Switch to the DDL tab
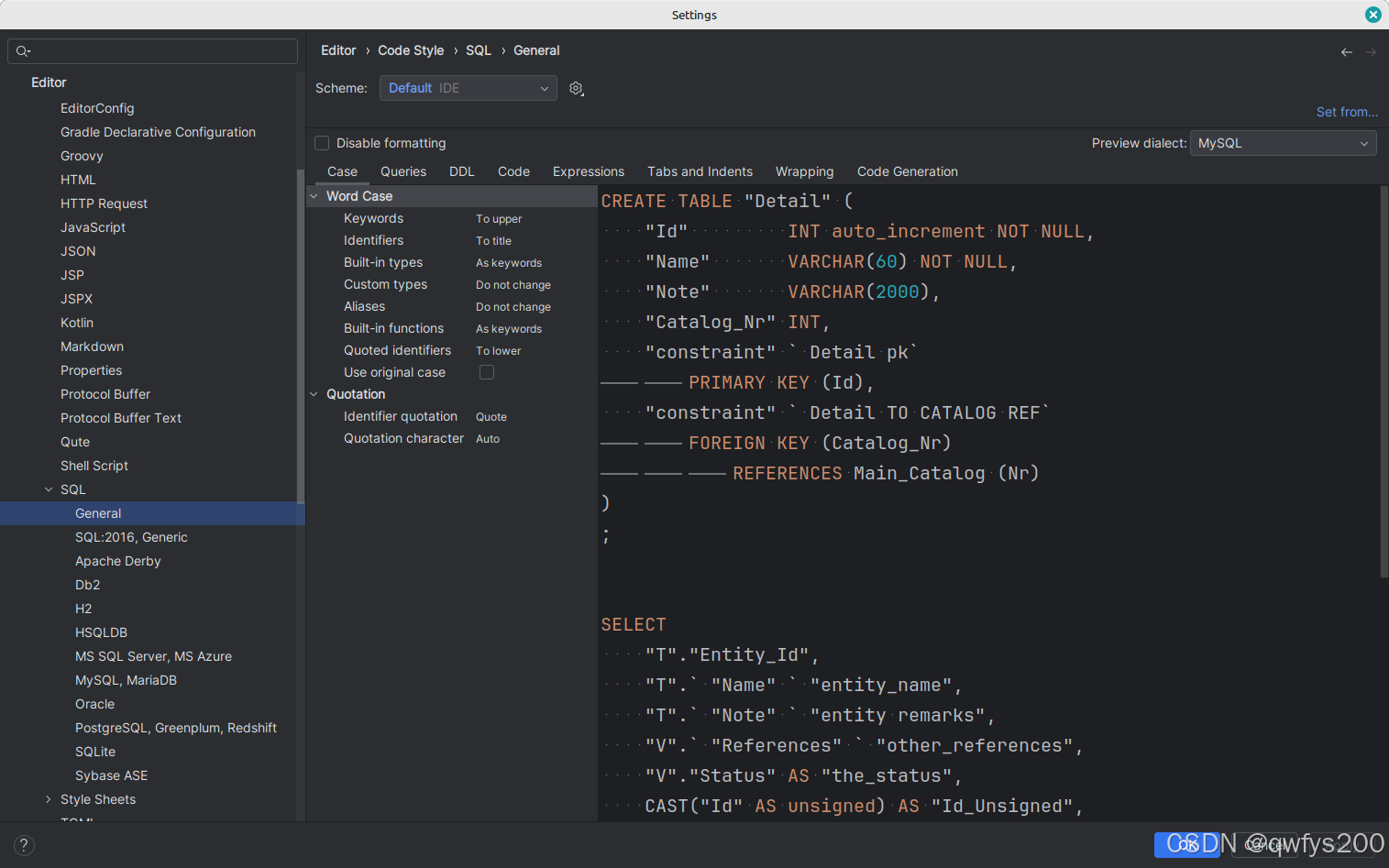1389x868 pixels. click(462, 171)
